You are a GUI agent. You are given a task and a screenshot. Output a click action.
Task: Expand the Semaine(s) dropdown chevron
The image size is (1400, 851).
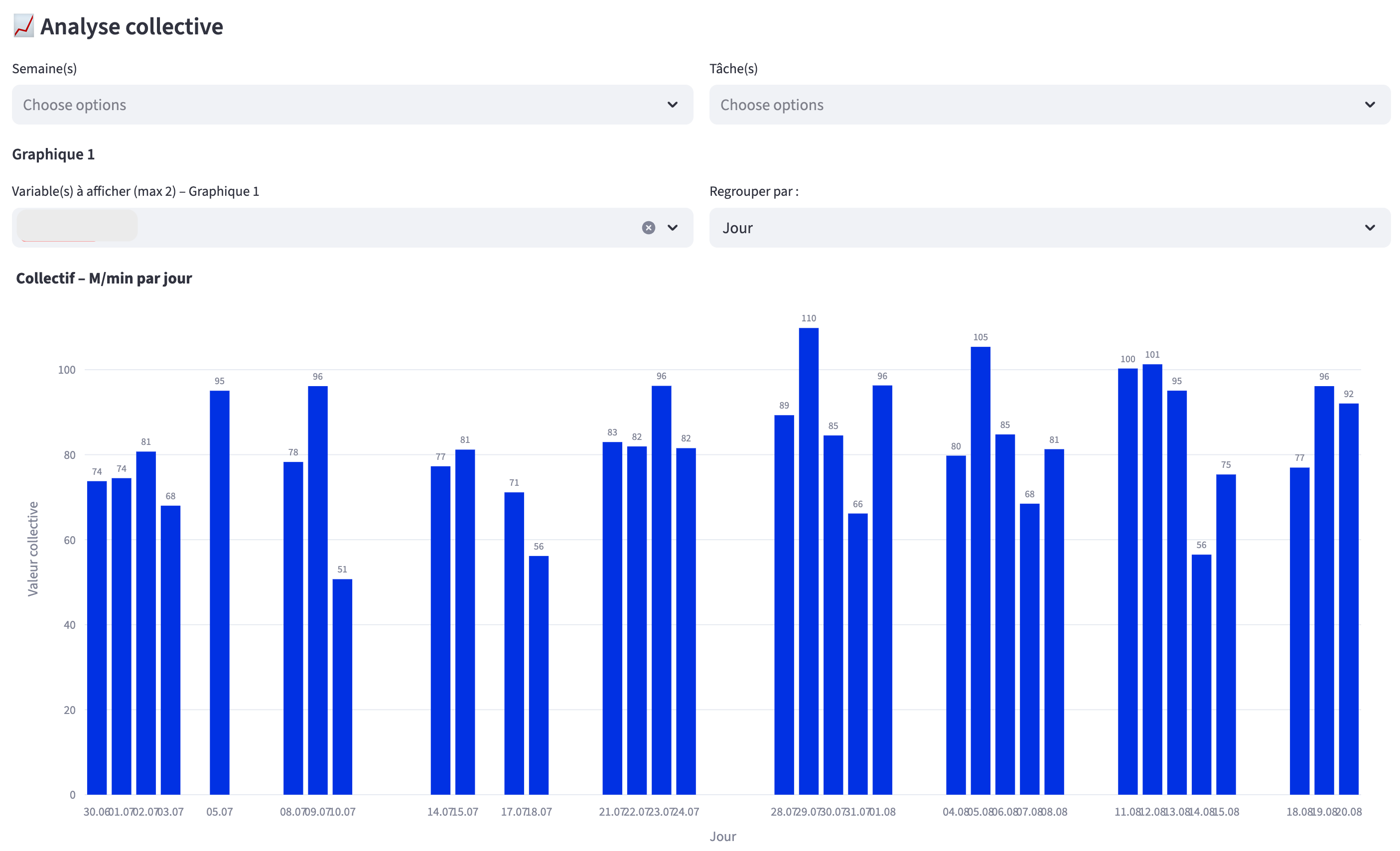pos(672,105)
